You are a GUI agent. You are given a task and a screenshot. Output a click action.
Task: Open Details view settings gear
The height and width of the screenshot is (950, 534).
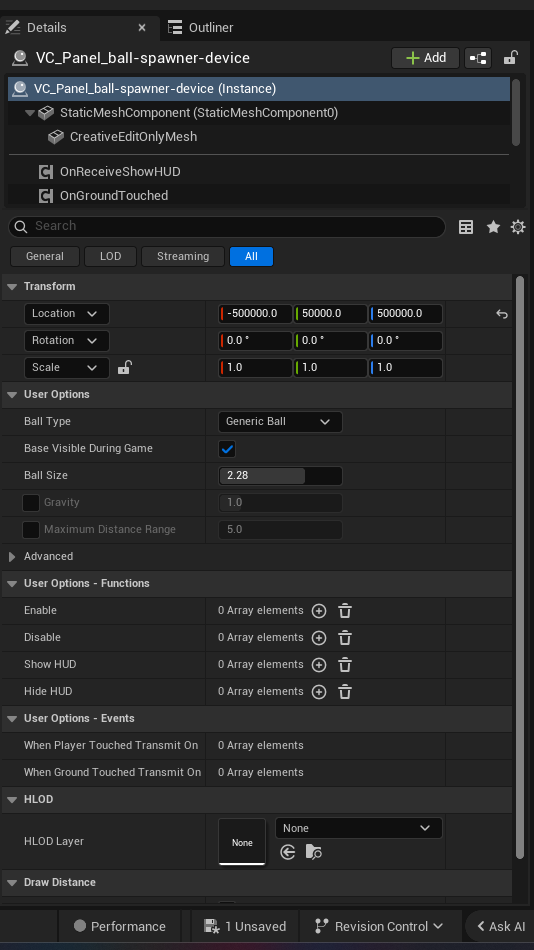click(x=518, y=227)
